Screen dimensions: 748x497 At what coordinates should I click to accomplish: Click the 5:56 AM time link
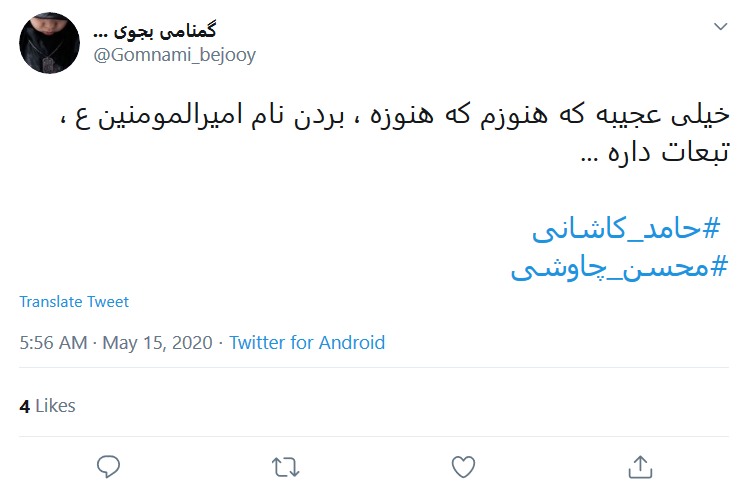[53, 343]
